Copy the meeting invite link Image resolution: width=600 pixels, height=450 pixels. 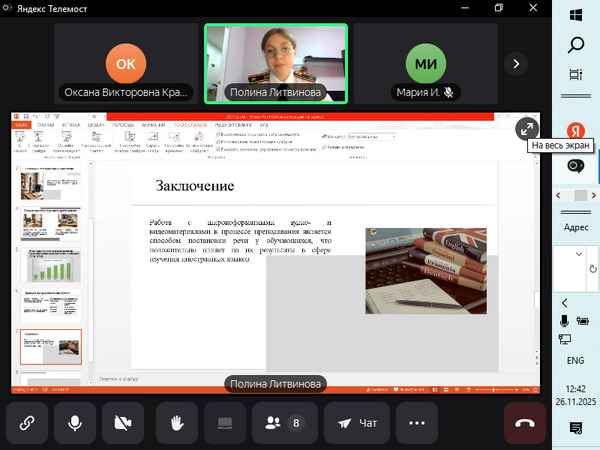(27, 423)
